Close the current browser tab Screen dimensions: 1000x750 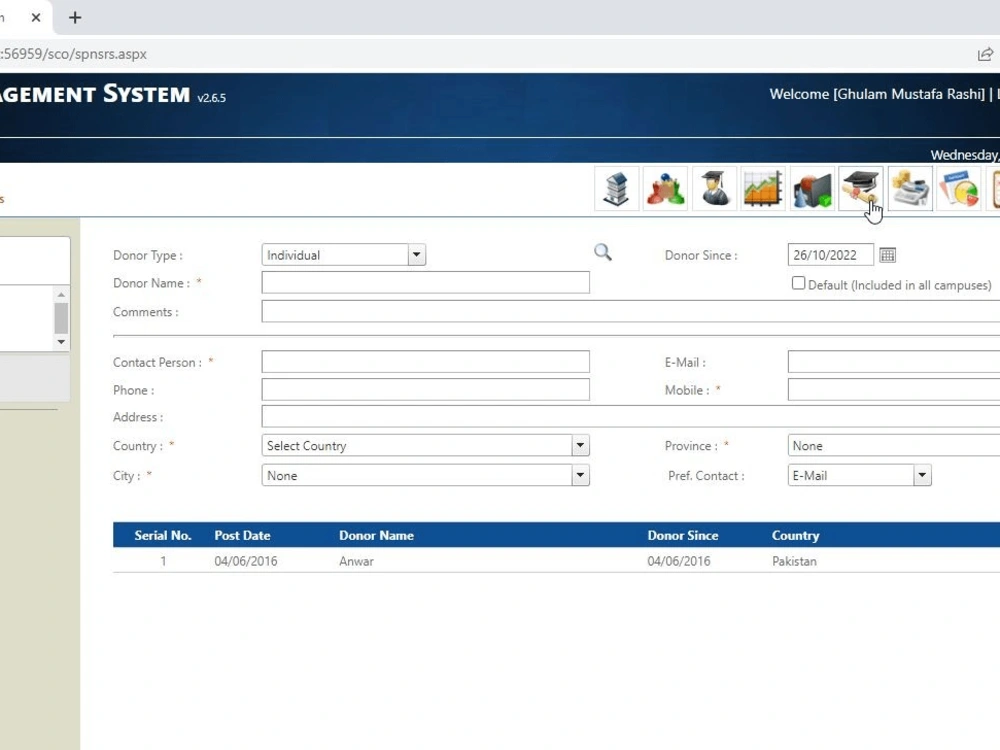36,17
